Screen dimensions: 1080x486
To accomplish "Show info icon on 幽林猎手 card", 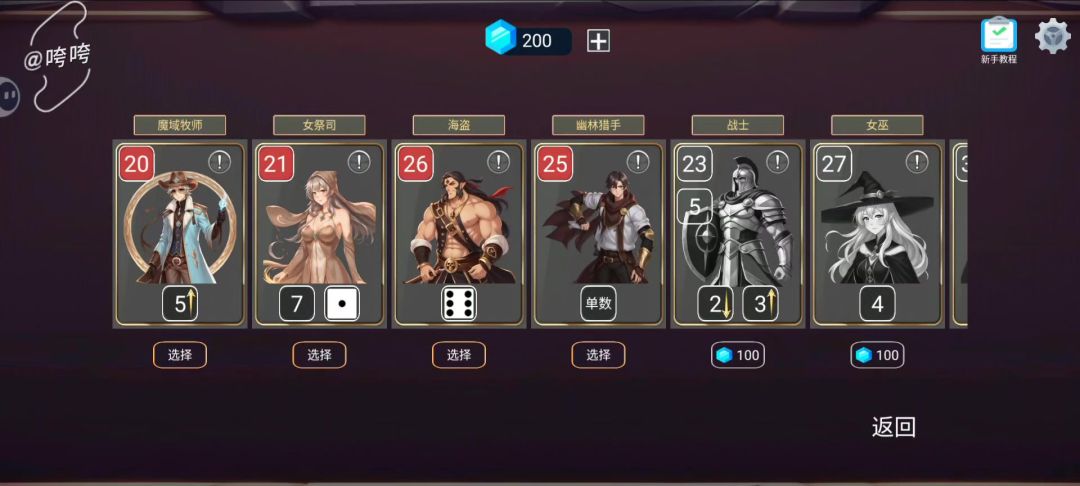I will pos(638,162).
